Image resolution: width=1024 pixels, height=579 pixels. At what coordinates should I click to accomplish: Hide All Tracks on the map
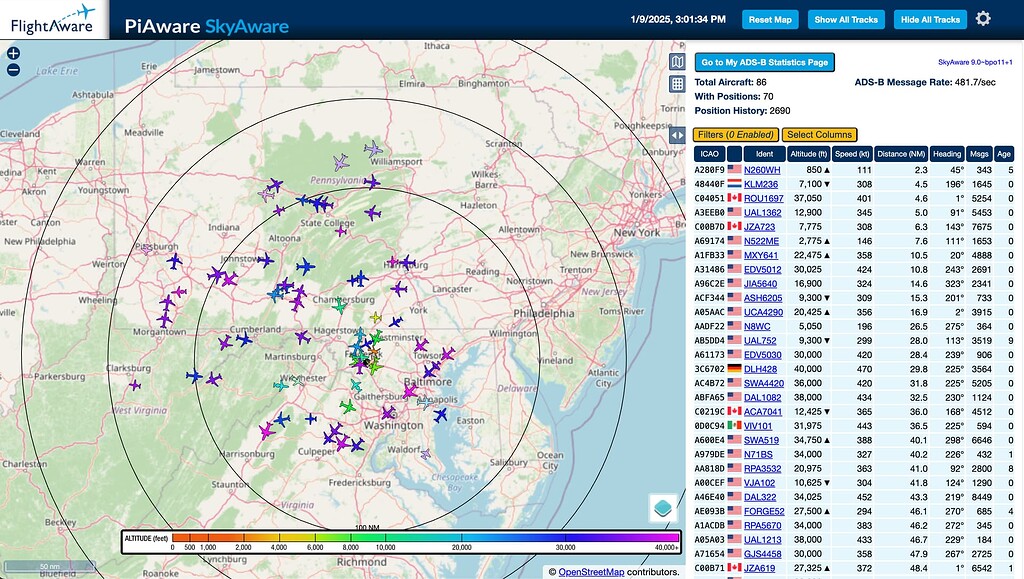coord(929,18)
